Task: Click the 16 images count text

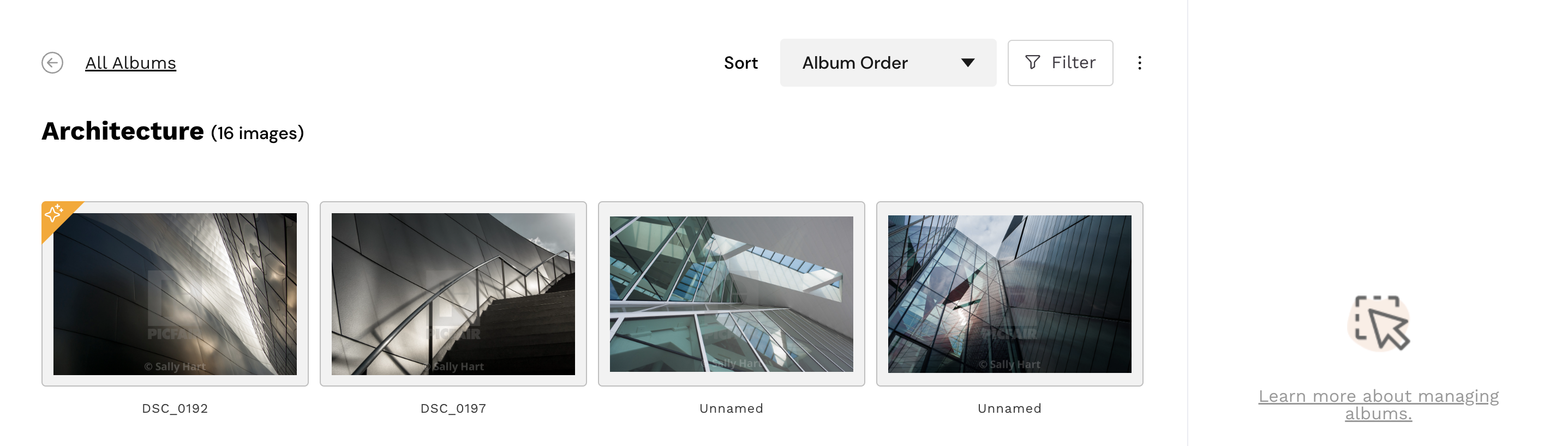Action: pos(258,133)
